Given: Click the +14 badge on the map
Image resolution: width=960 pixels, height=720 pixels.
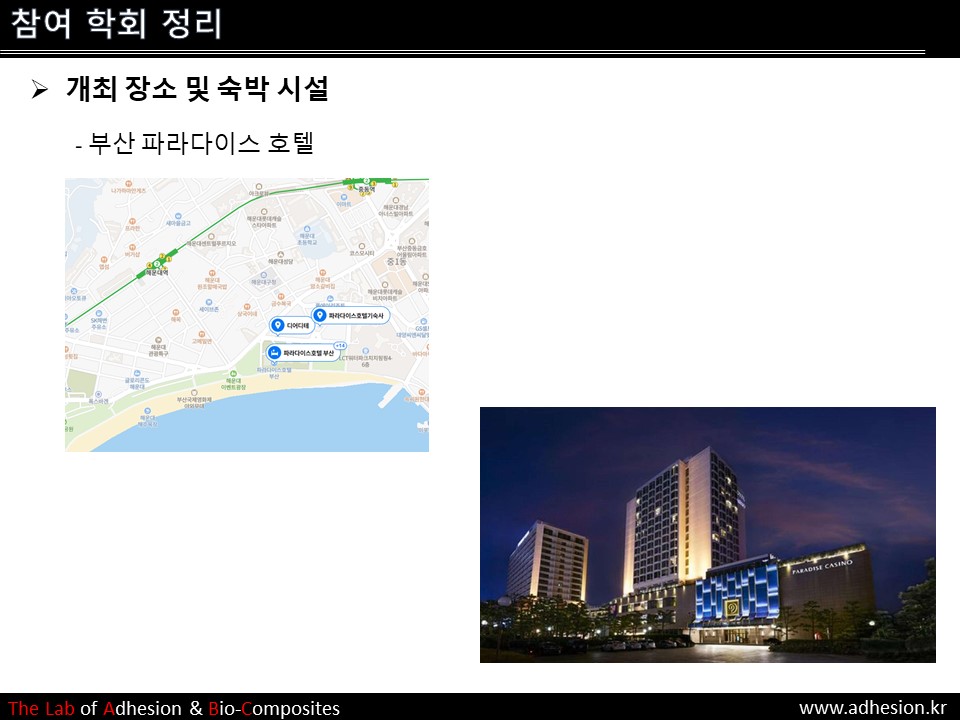Looking at the screenshot, I should pos(340,346).
